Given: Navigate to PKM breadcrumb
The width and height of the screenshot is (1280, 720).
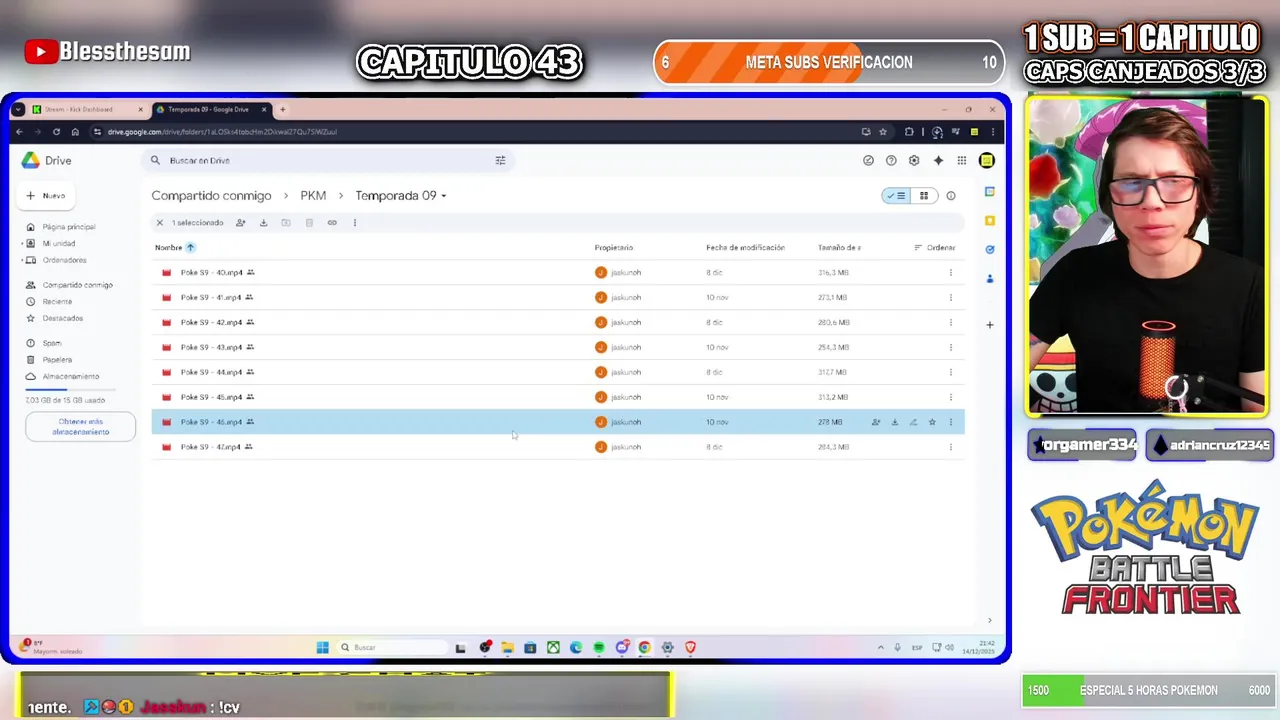Looking at the screenshot, I should coord(313,196).
